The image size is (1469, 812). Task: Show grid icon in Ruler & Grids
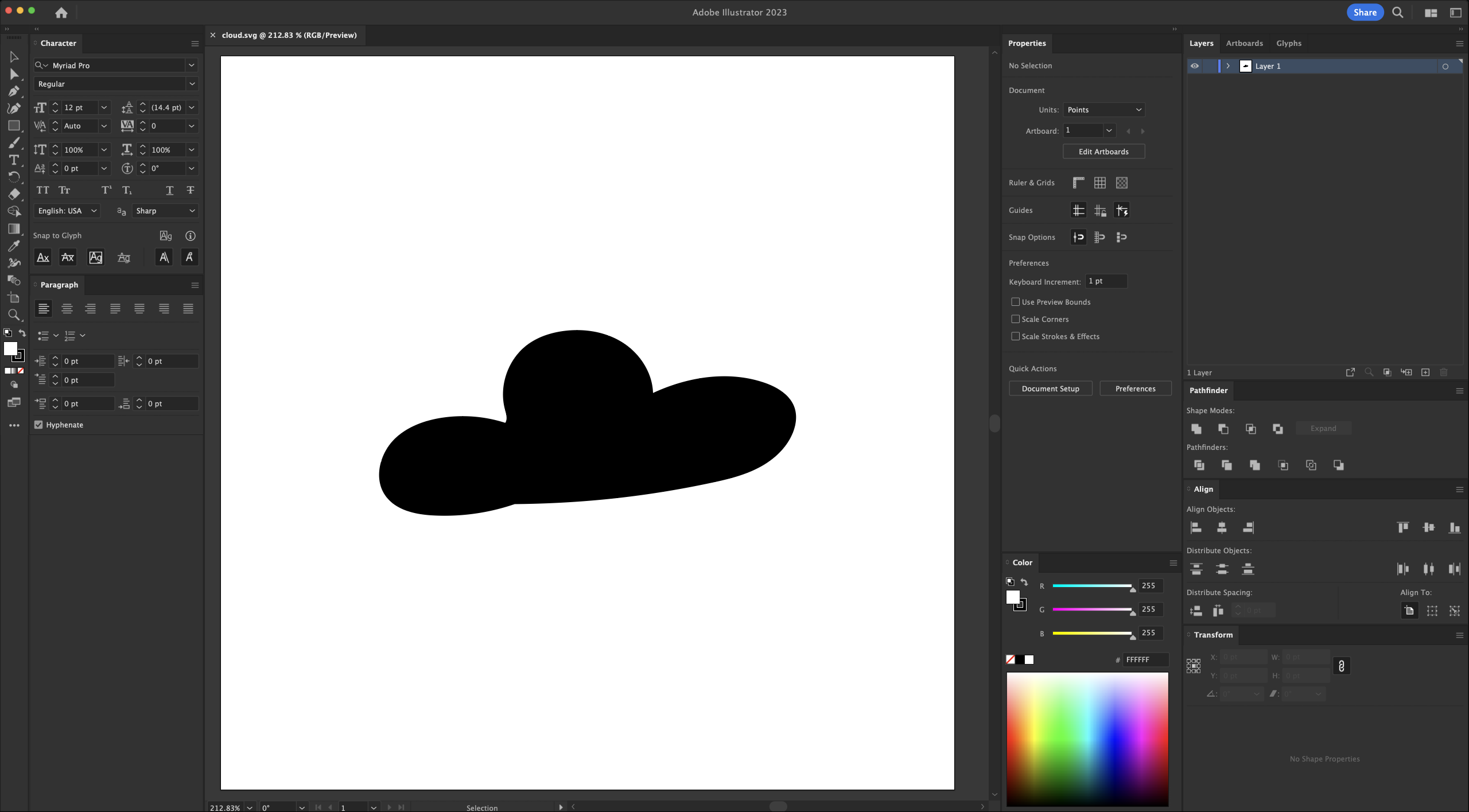[x=1100, y=182]
